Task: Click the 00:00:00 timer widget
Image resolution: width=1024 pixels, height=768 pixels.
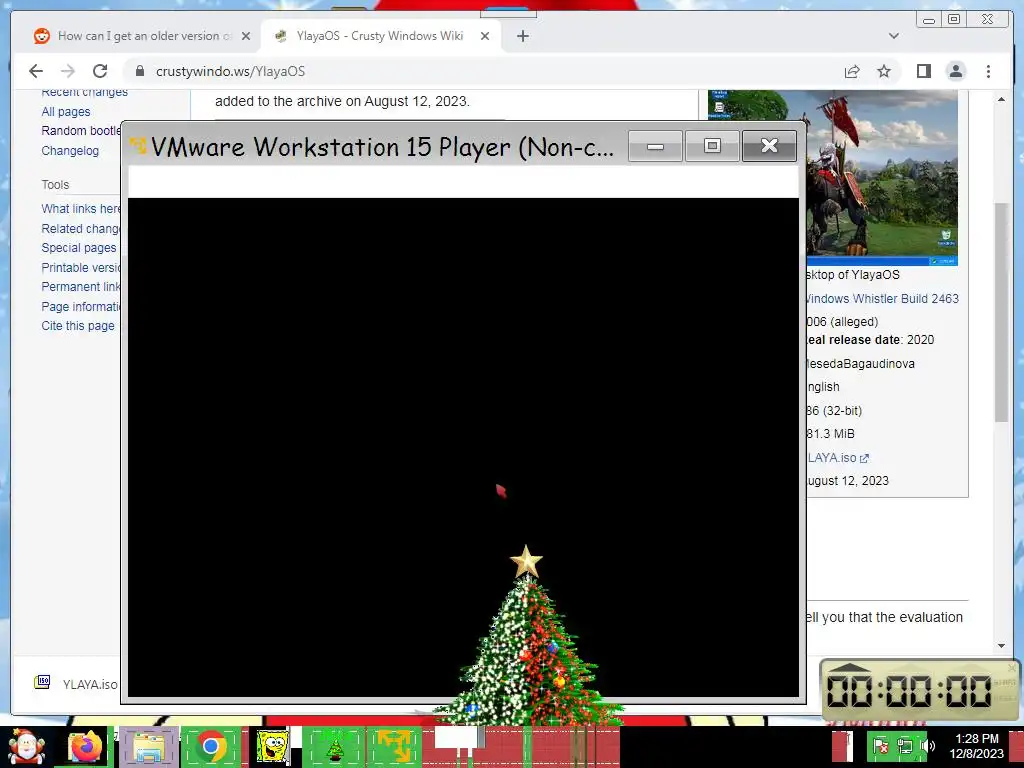Action: tap(920, 690)
